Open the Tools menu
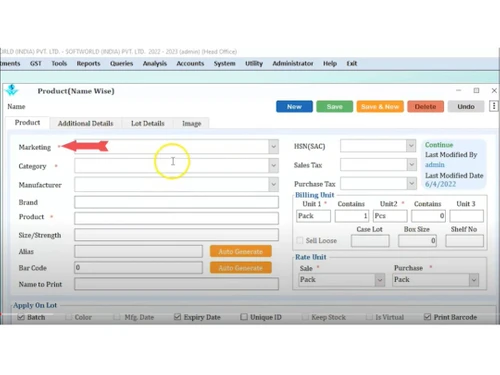 click(59, 63)
